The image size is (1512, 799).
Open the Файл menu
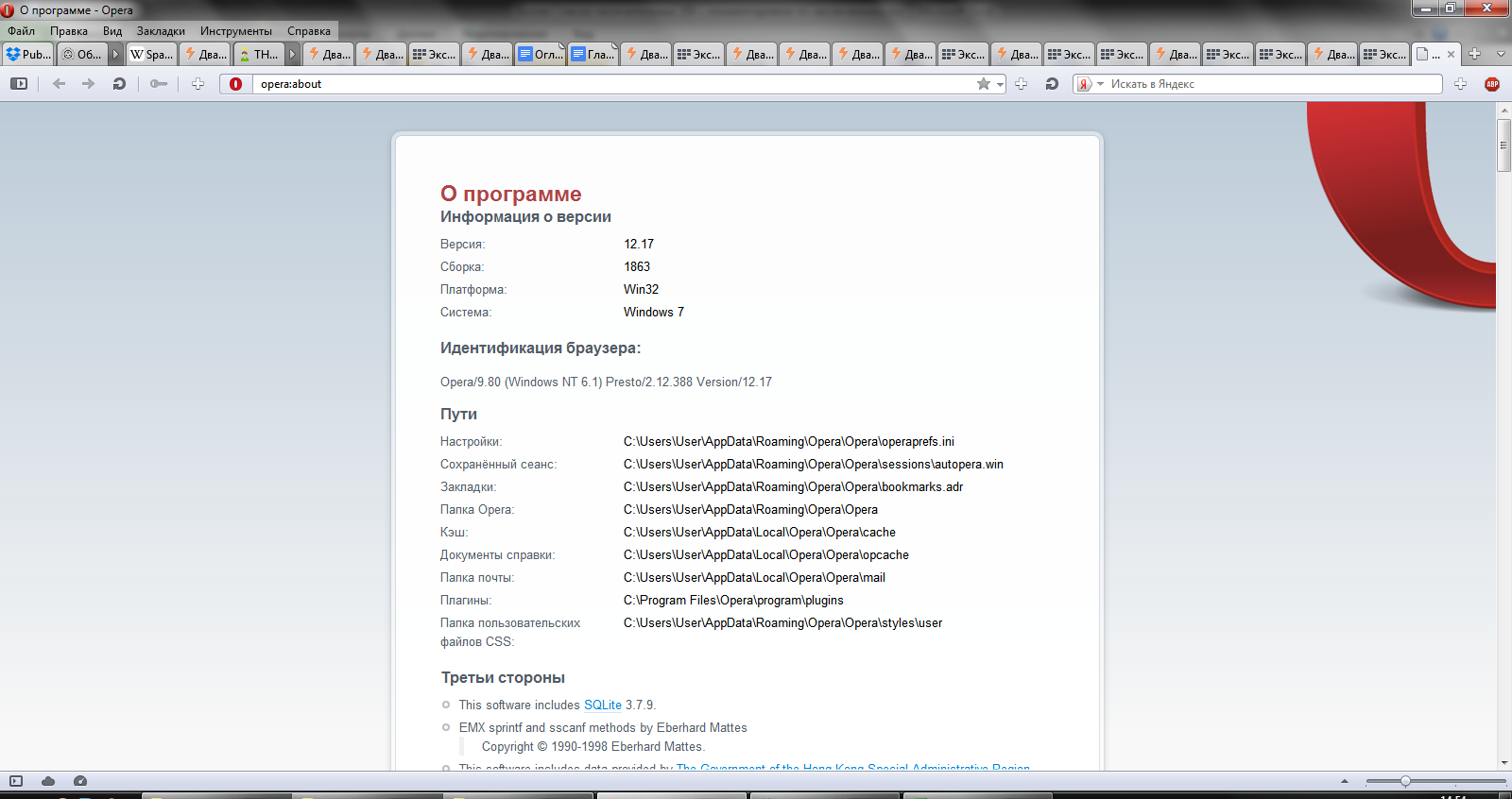tap(21, 31)
